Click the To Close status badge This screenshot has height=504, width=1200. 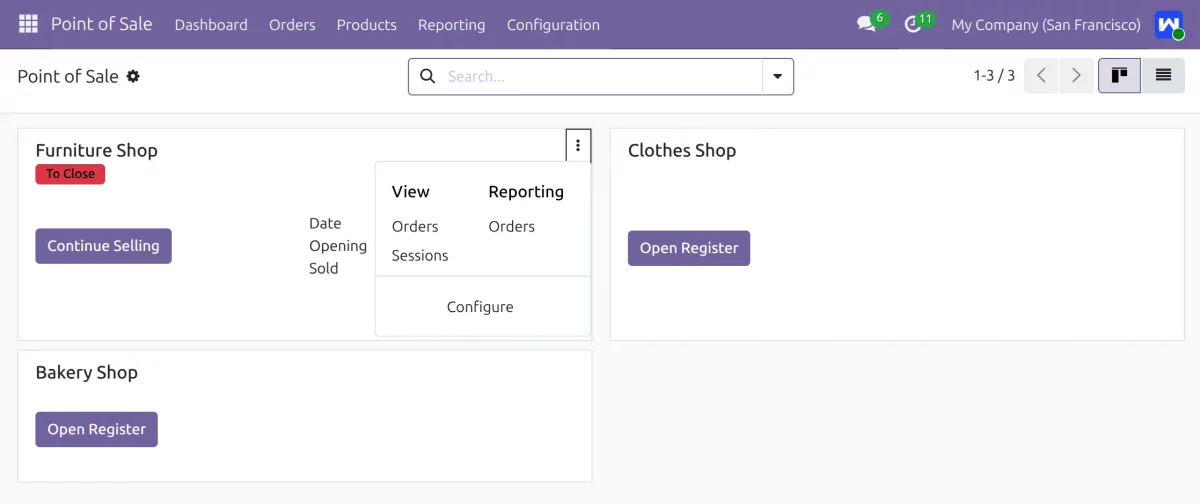pyautogui.click(x=70, y=174)
